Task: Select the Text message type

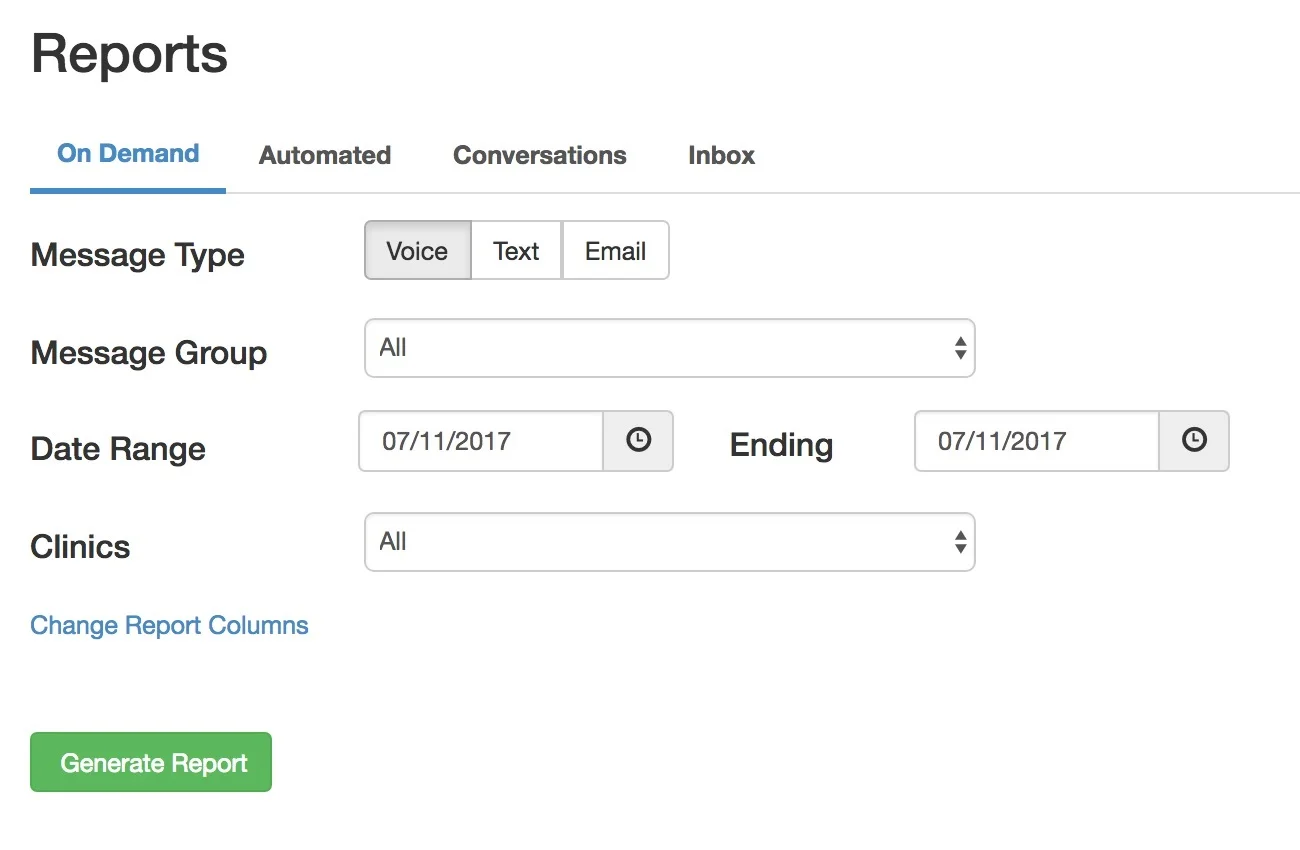Action: pyautogui.click(x=516, y=251)
